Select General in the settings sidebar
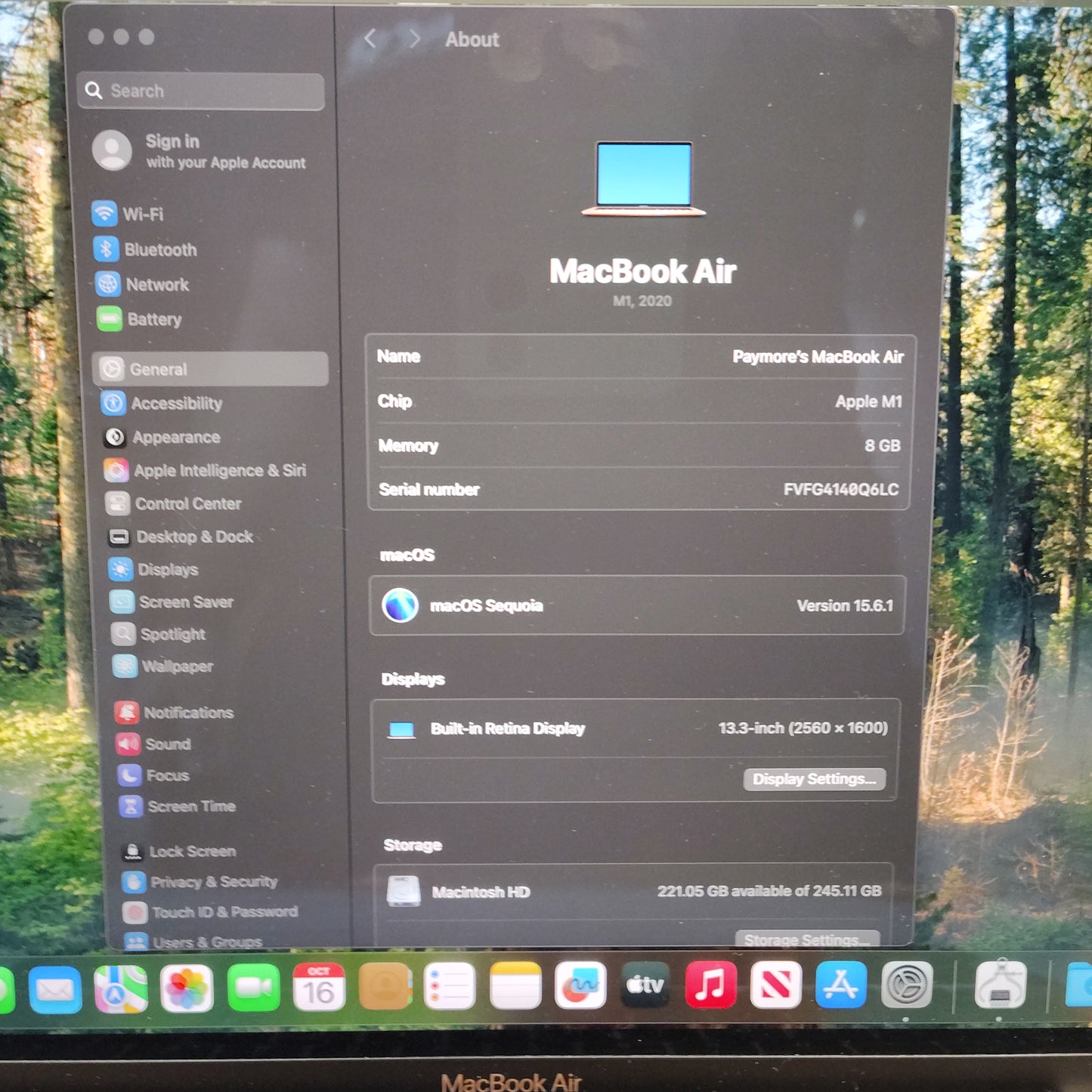Screen dimensions: 1092x1092 pyautogui.click(x=159, y=369)
